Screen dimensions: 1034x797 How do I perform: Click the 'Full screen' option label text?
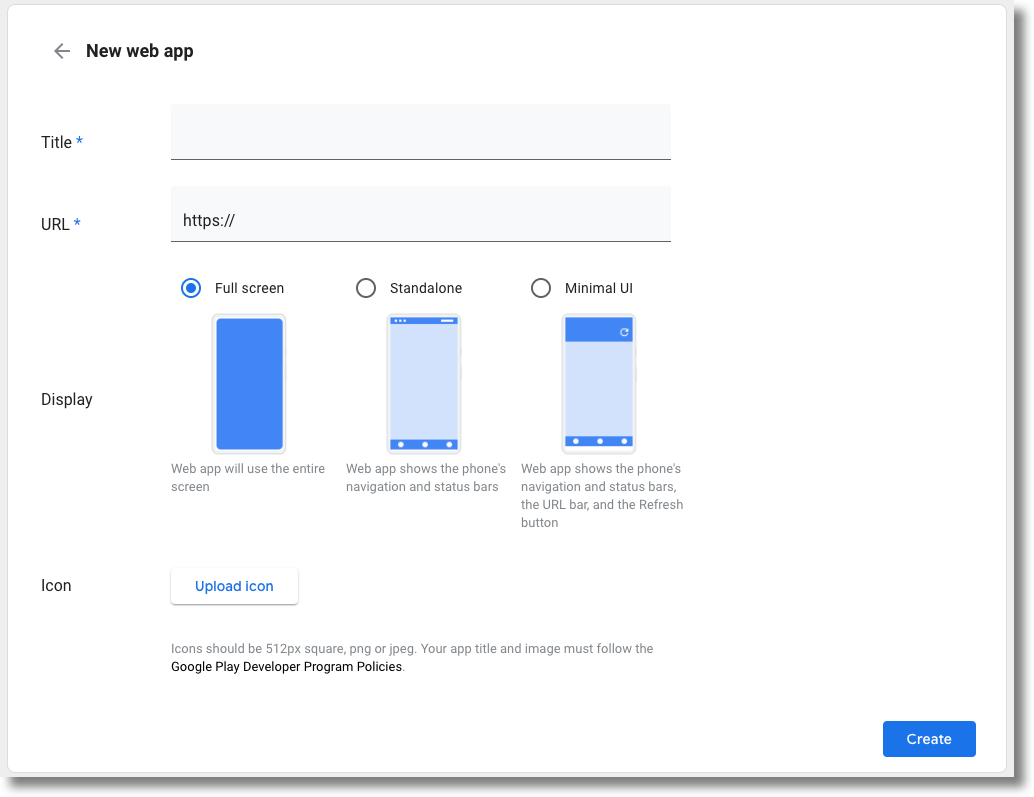click(x=249, y=288)
